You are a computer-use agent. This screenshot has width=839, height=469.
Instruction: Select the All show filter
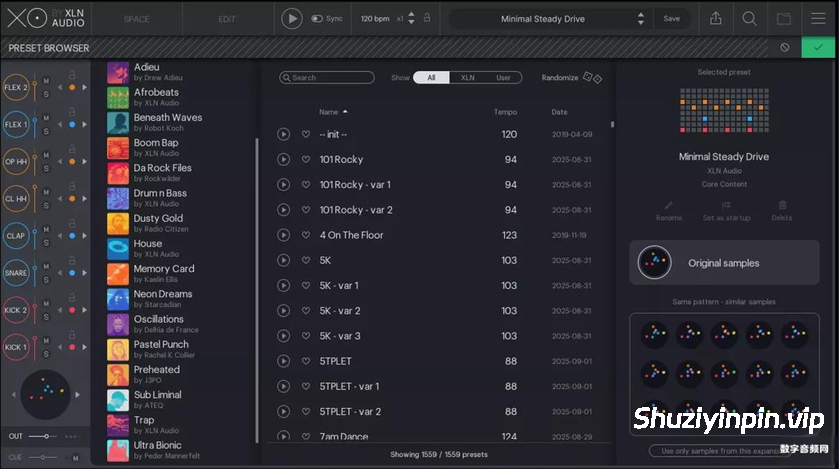pos(431,78)
